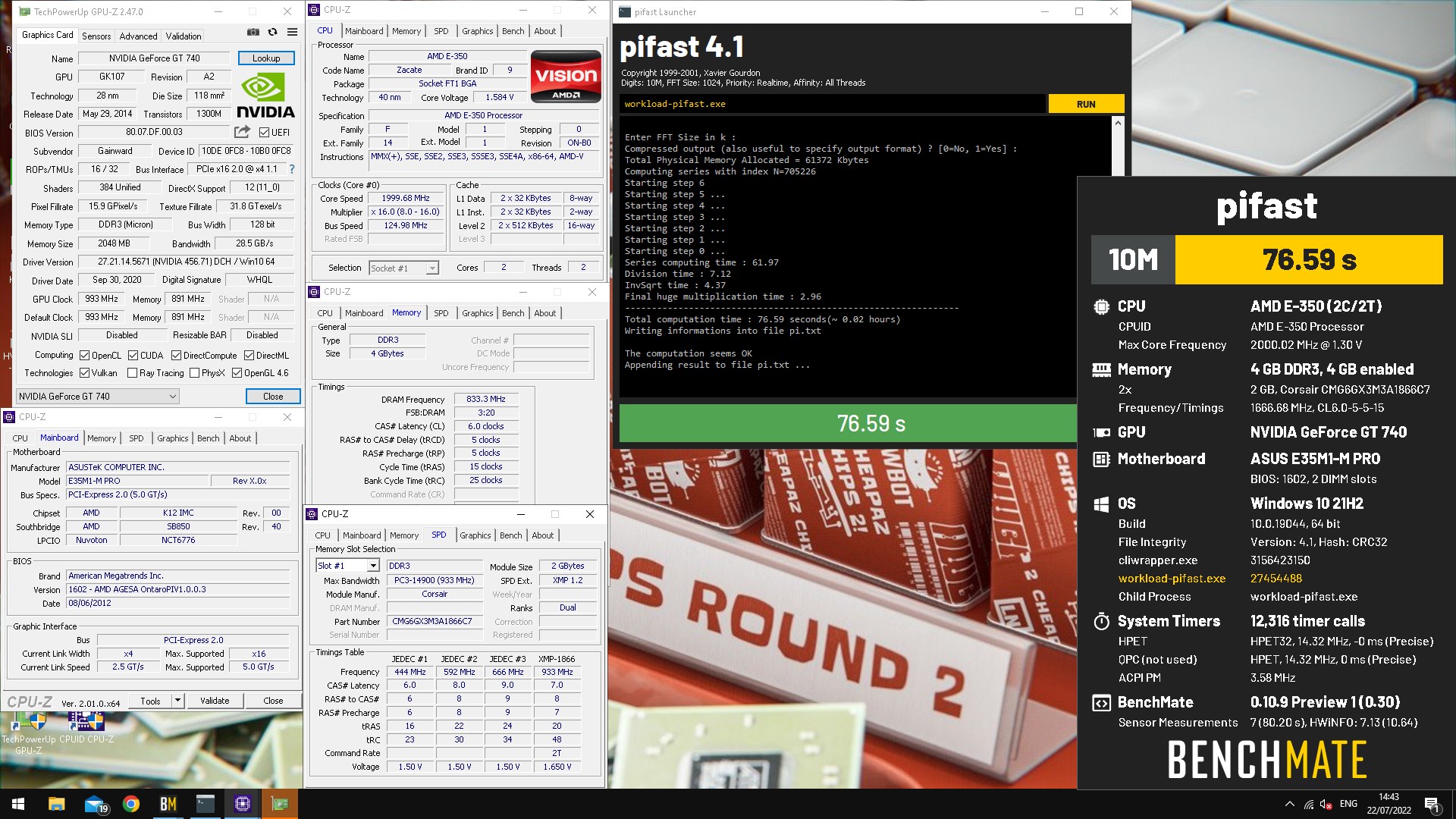Toggle the DirectML checkbox
This screenshot has width=1456, height=819.
click(x=249, y=355)
